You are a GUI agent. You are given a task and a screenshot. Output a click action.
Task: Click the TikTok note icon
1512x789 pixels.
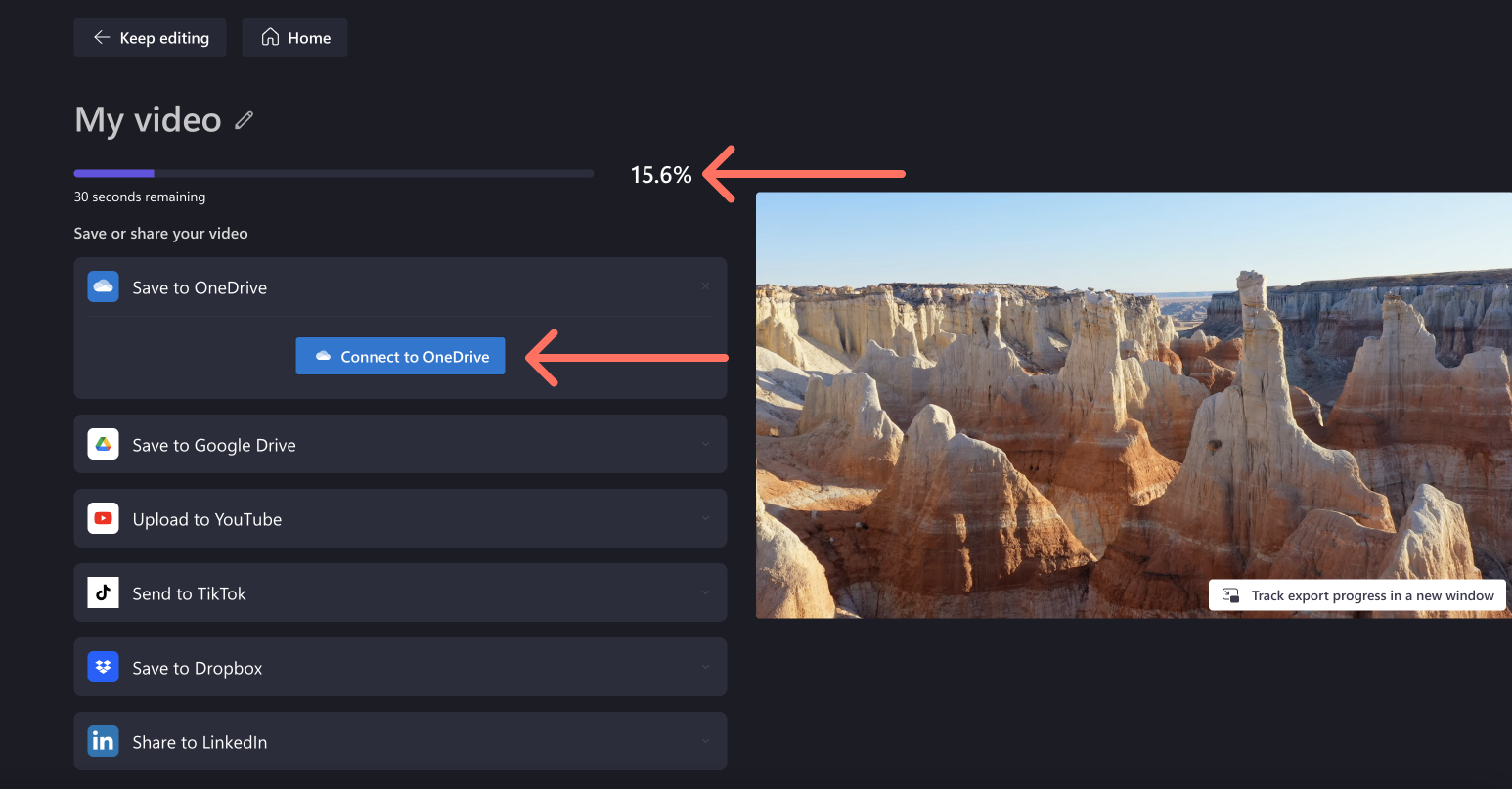[103, 592]
